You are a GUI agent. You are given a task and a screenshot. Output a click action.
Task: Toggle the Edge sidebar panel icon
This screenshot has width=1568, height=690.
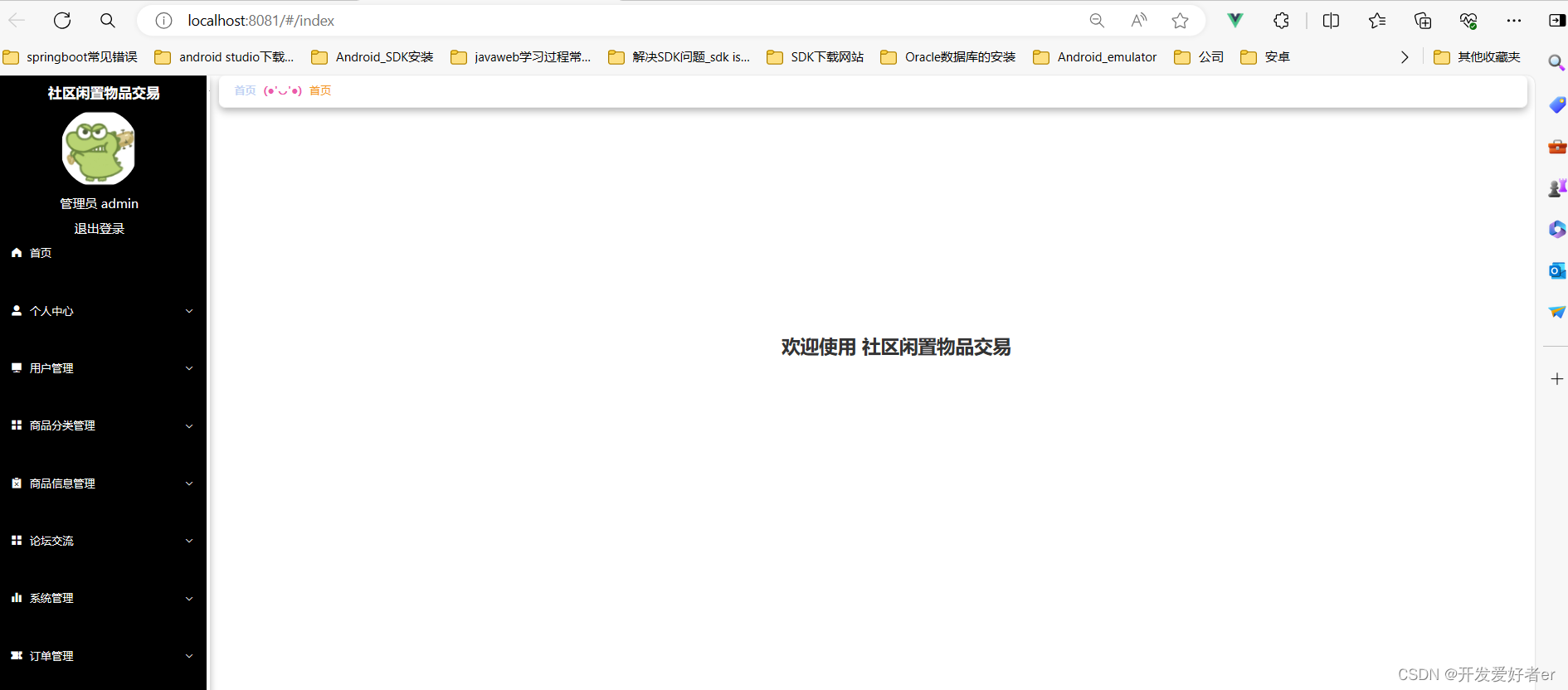point(1557,21)
